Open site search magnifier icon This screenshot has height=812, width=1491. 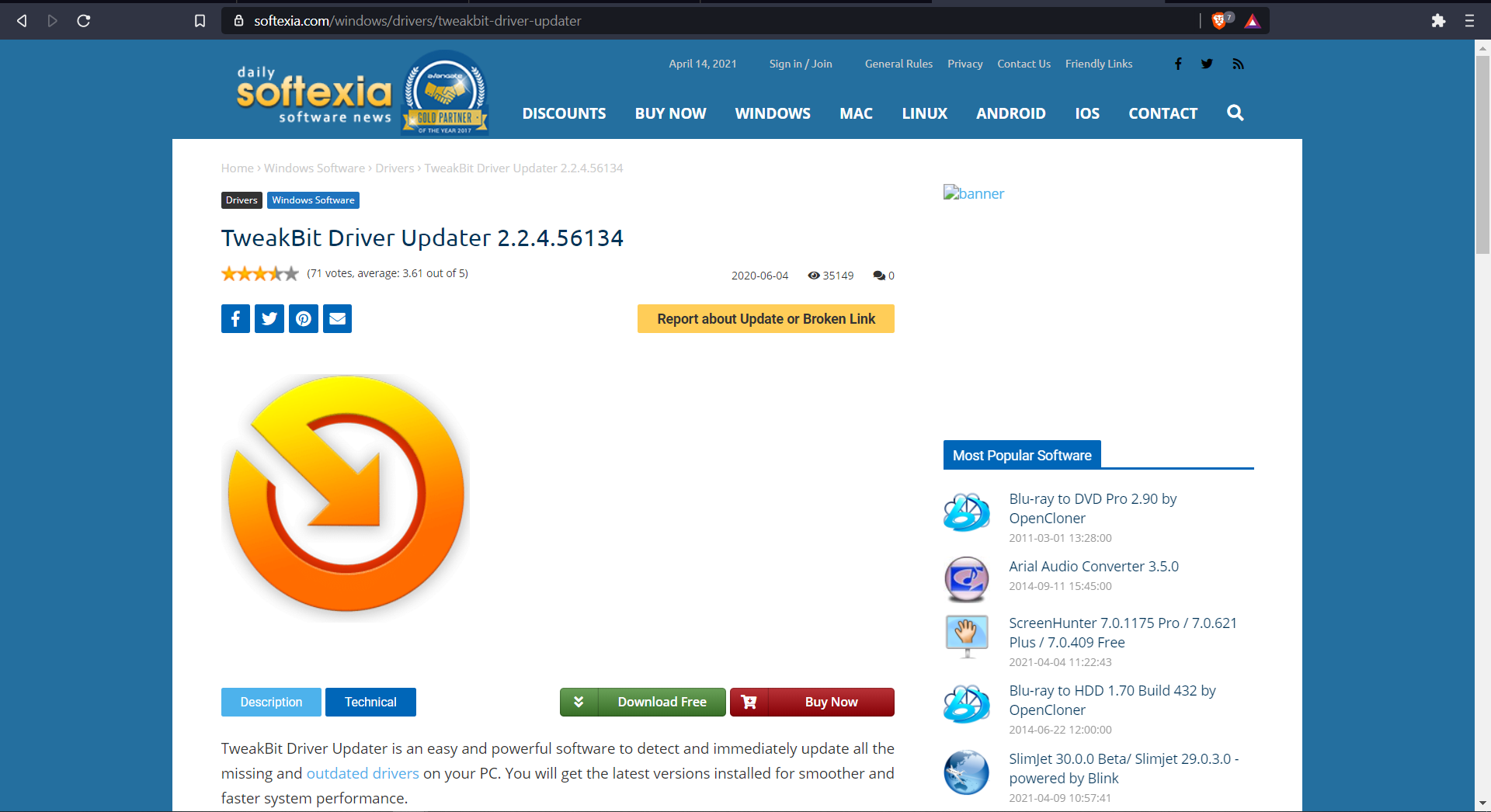tap(1235, 113)
